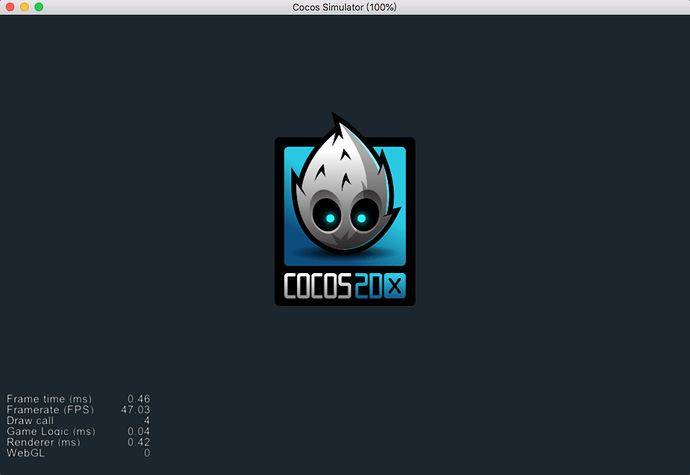Click the game logic value 0.04
Screen dimensions: 690x475
[x=139, y=431]
